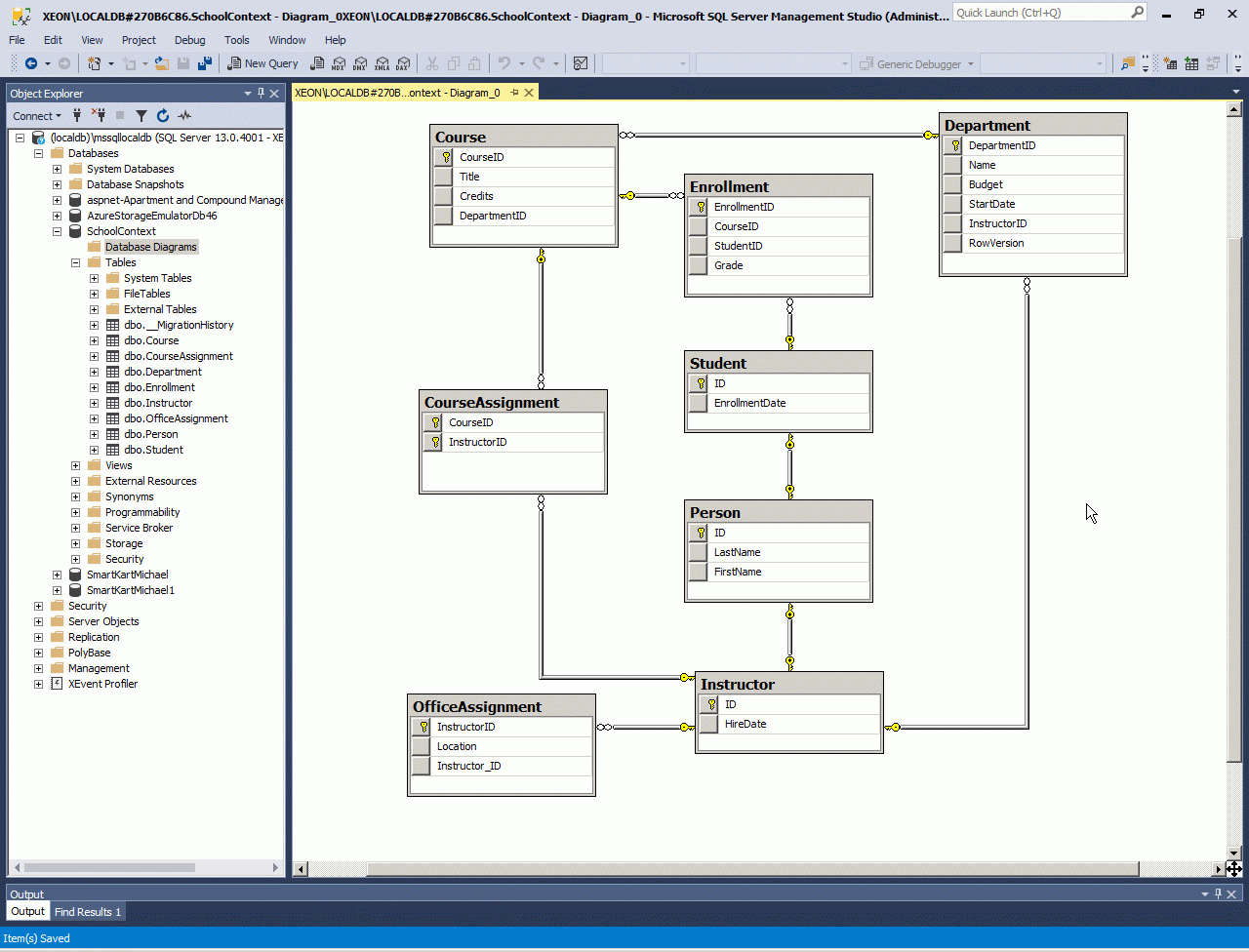Viewport: 1249px width, 952px height.
Task: Switch to the Find Results 1 tab
Action: (x=88, y=912)
